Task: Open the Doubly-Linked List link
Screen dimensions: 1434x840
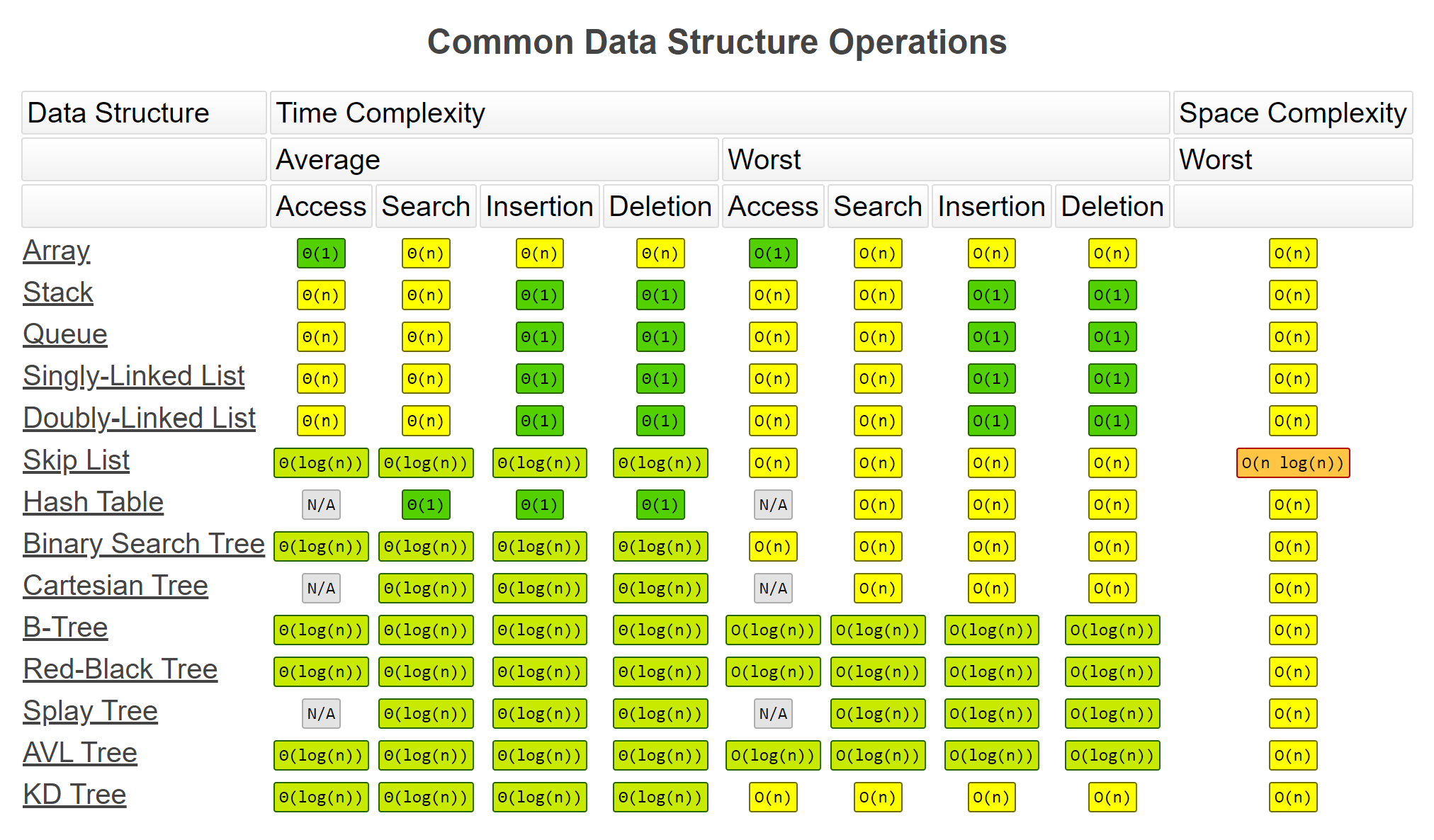Action: tap(139, 418)
